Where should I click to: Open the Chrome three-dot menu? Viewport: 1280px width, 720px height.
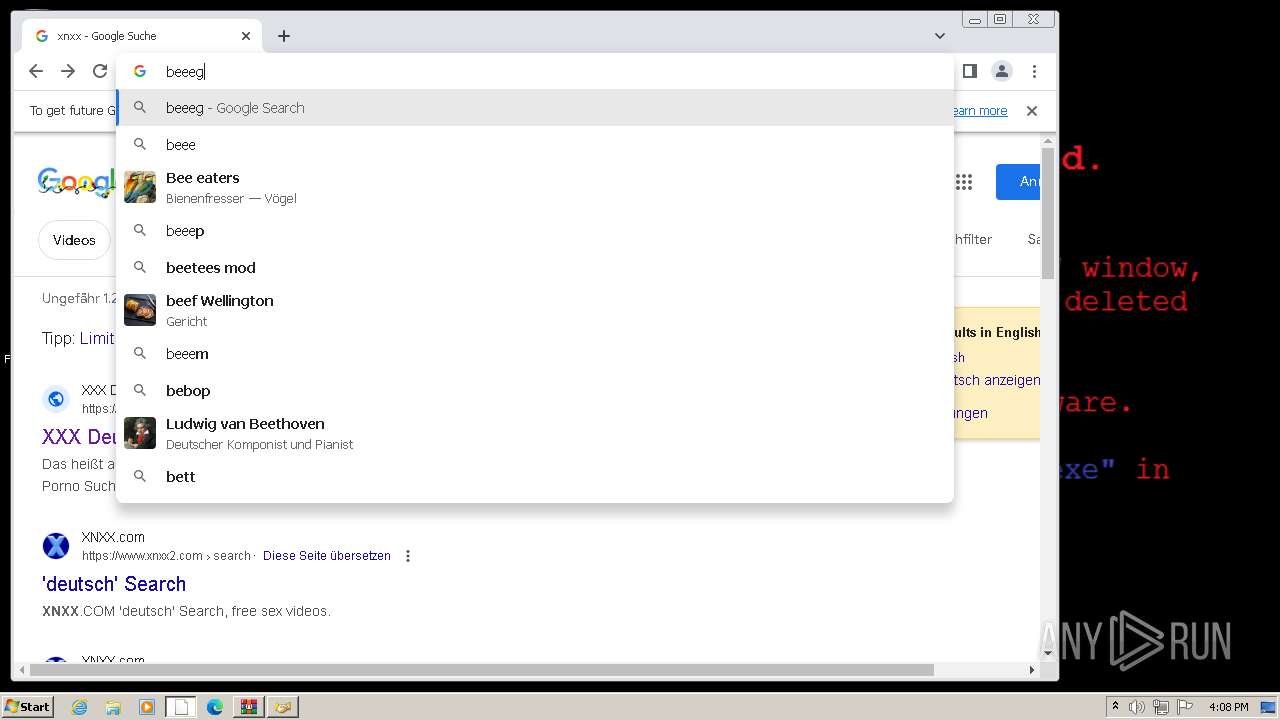pos(1034,71)
